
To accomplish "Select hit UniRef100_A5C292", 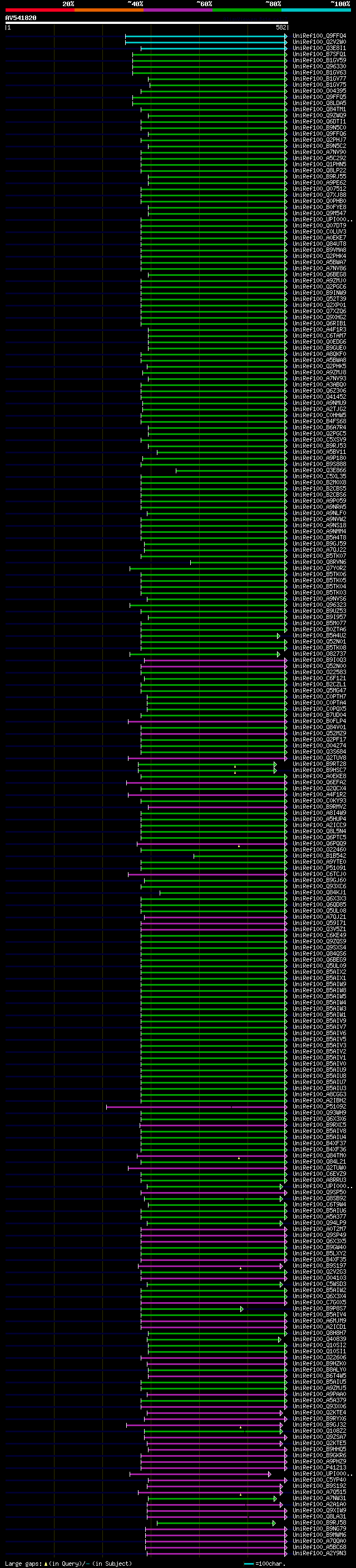I will click(x=319, y=159).
